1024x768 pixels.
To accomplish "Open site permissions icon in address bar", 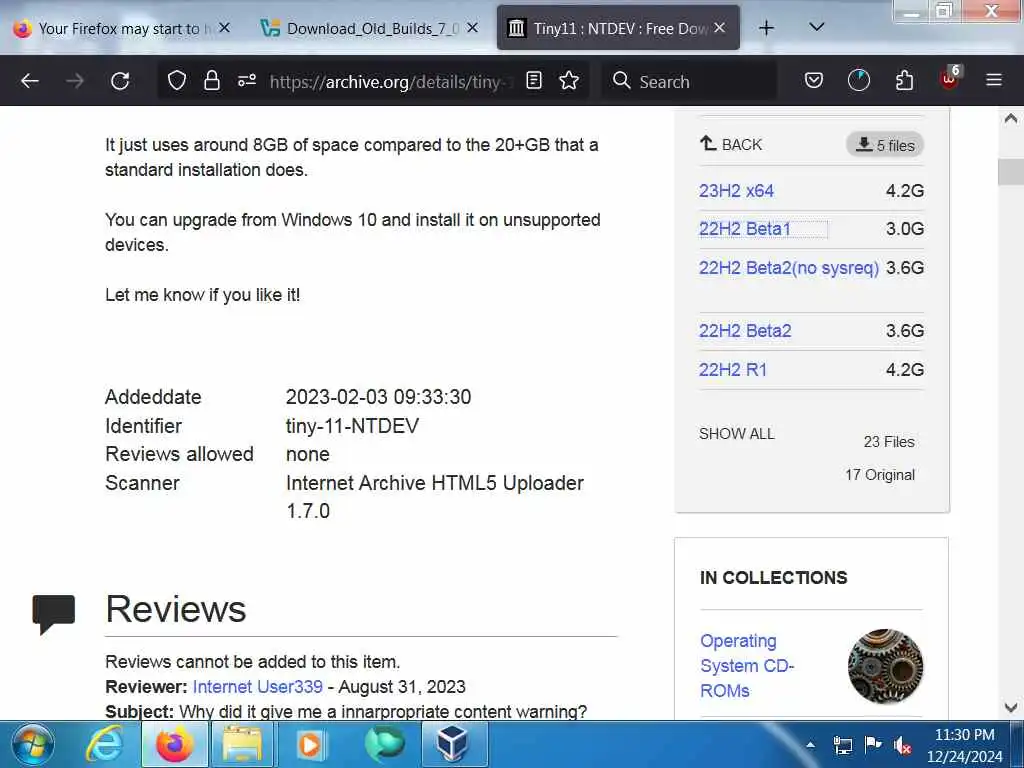I will coord(247,81).
